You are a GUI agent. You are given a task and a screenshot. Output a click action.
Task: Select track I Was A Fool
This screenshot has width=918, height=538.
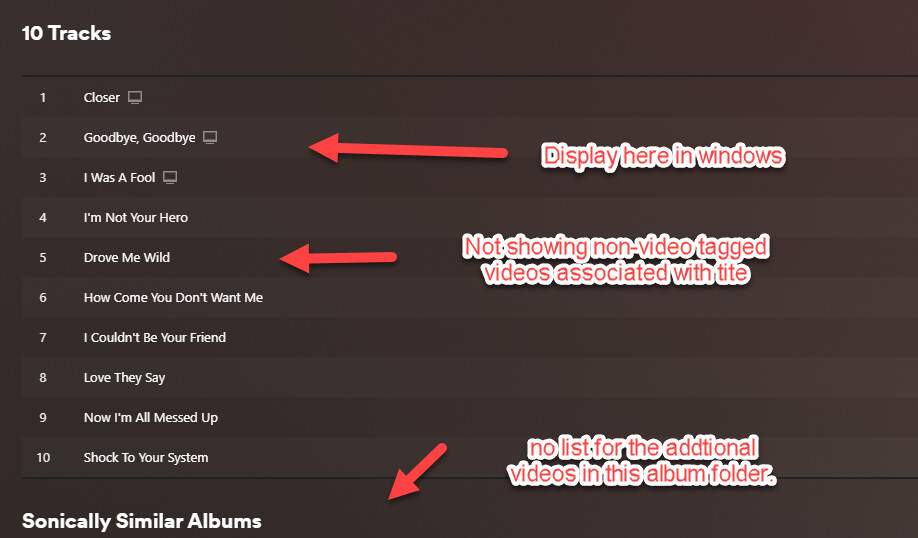[119, 177]
